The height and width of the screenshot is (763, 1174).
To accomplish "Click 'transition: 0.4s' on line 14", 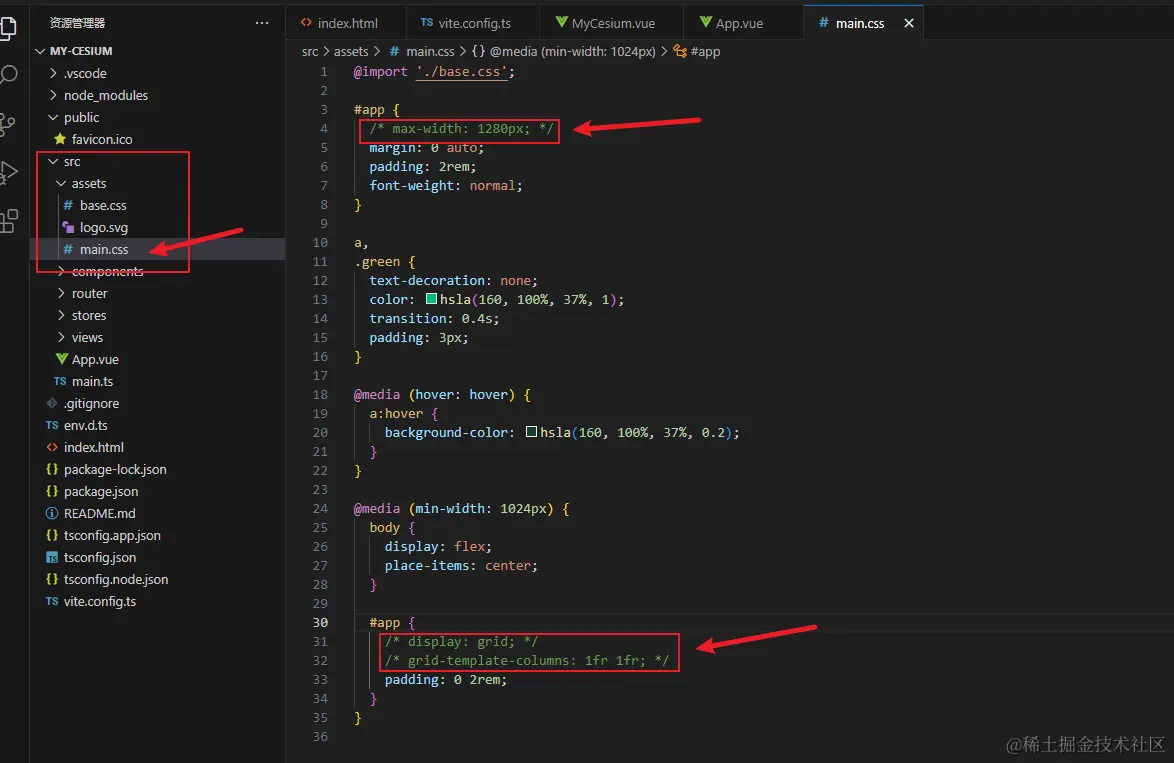I will tap(434, 318).
